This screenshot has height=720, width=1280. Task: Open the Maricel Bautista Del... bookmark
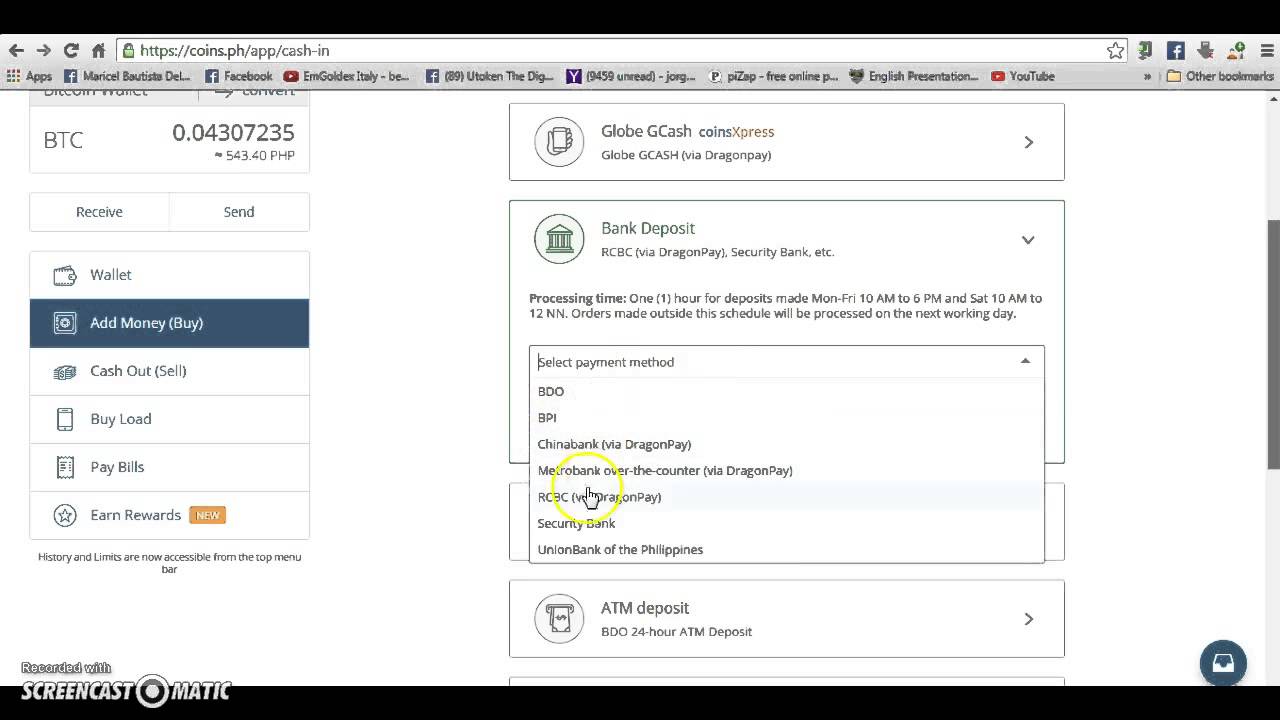tap(127, 76)
